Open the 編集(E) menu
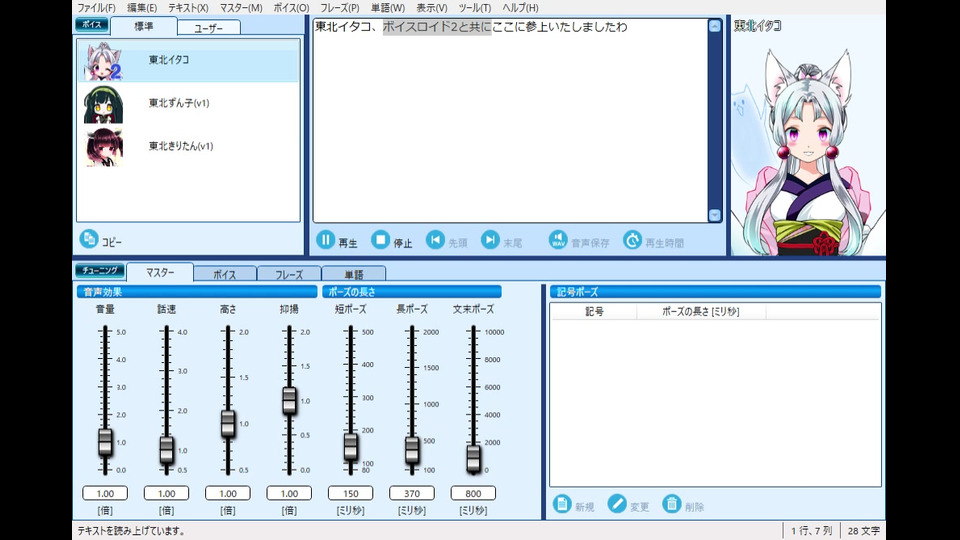This screenshot has height=540, width=960. [142, 7]
